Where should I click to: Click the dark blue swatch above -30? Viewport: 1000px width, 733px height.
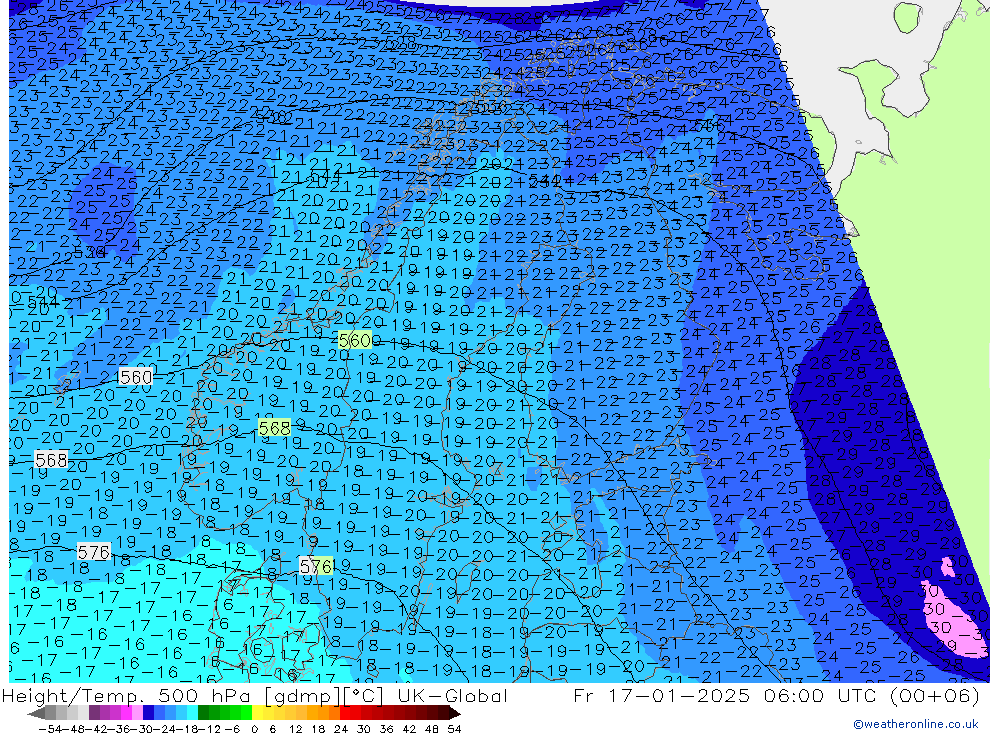(149, 713)
